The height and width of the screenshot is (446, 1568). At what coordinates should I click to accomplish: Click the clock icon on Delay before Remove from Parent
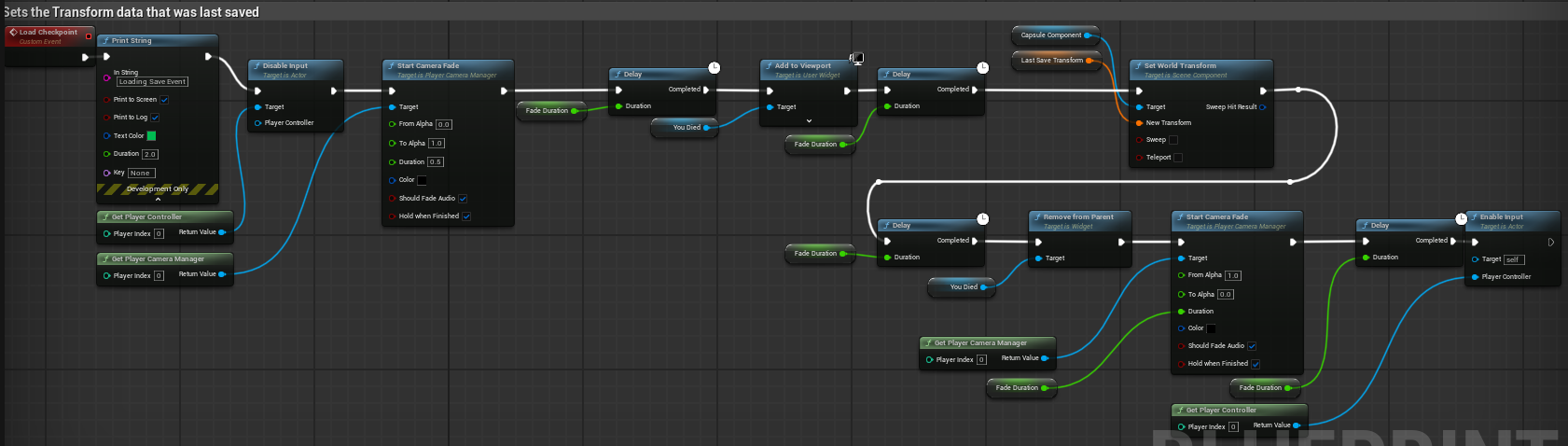(x=982, y=218)
